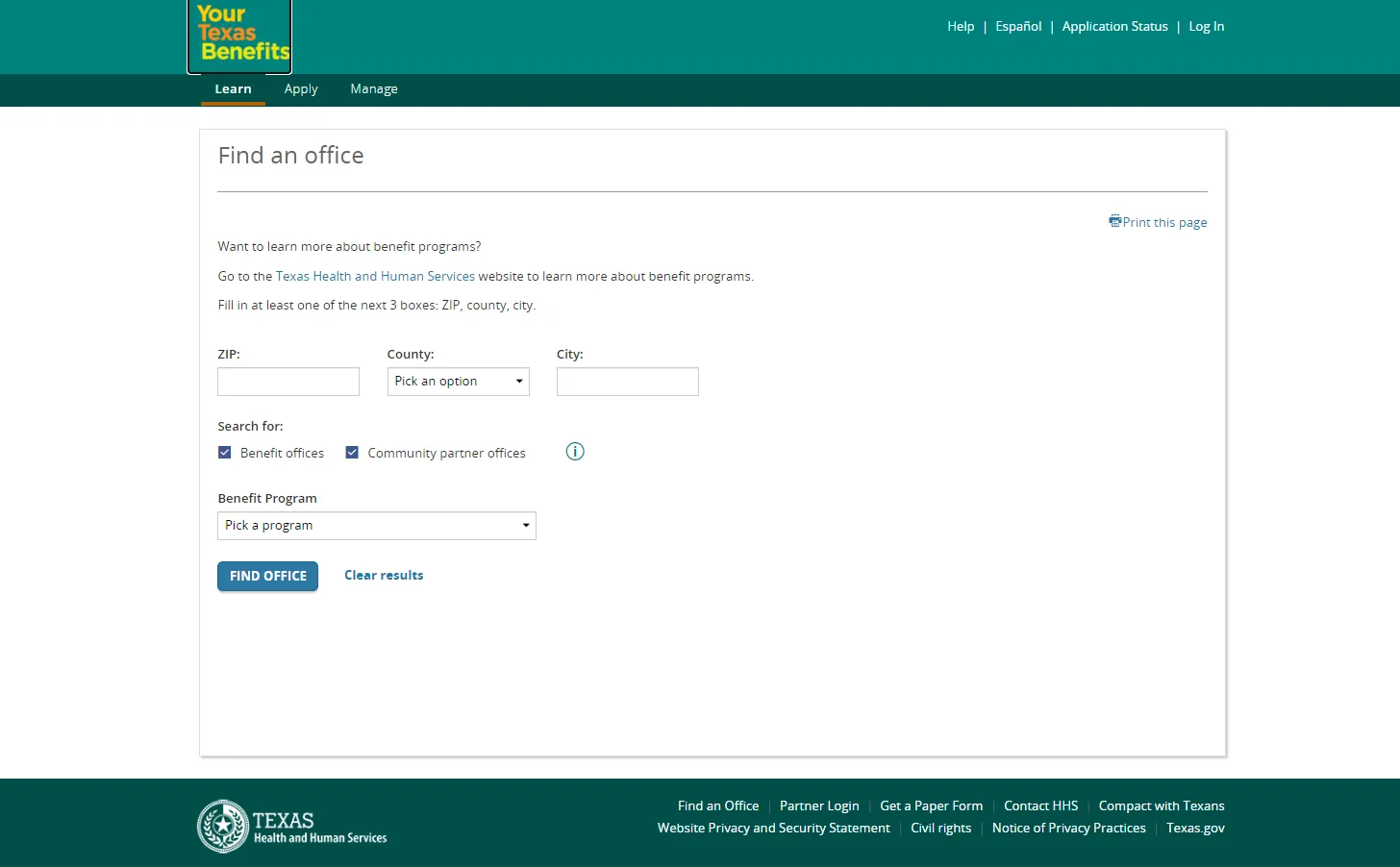Open the Log In link

(x=1207, y=27)
